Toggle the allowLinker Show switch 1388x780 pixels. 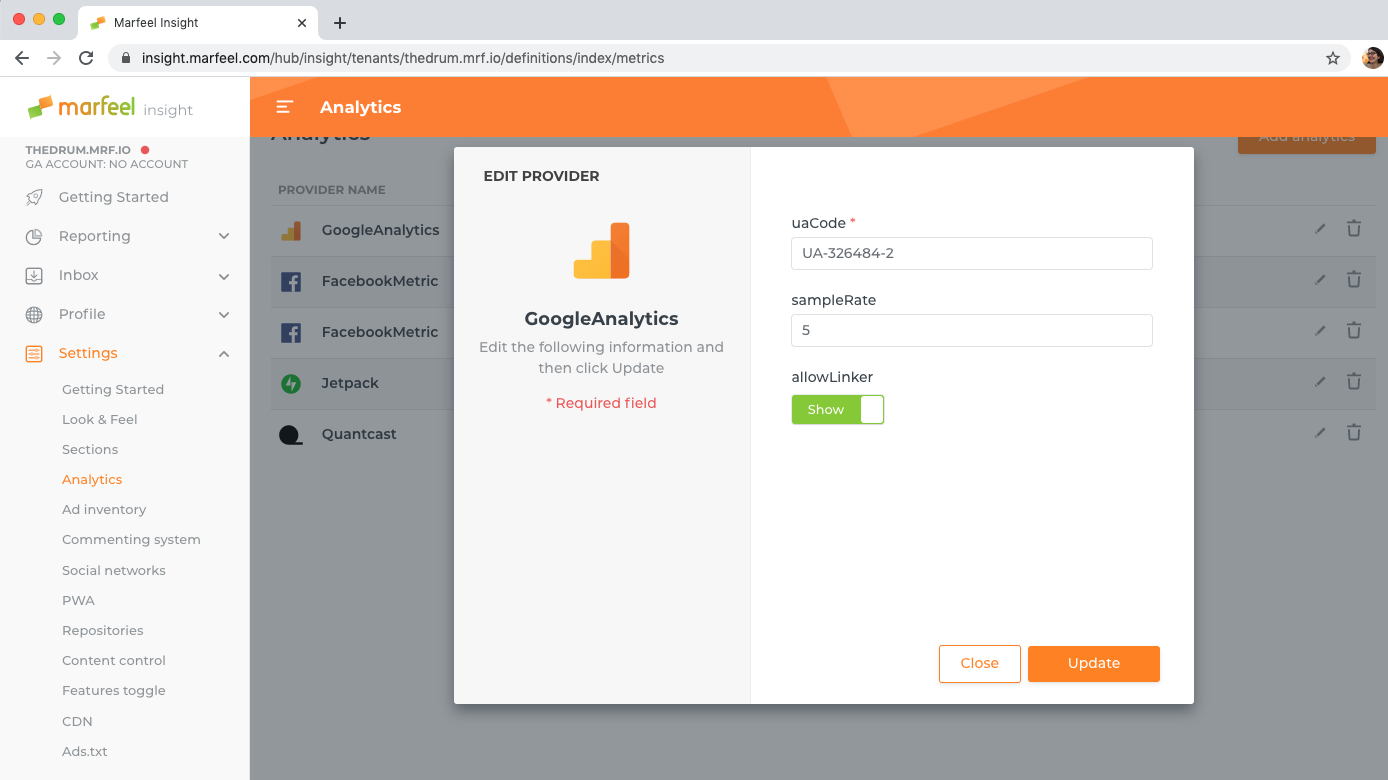pyautogui.click(x=838, y=409)
